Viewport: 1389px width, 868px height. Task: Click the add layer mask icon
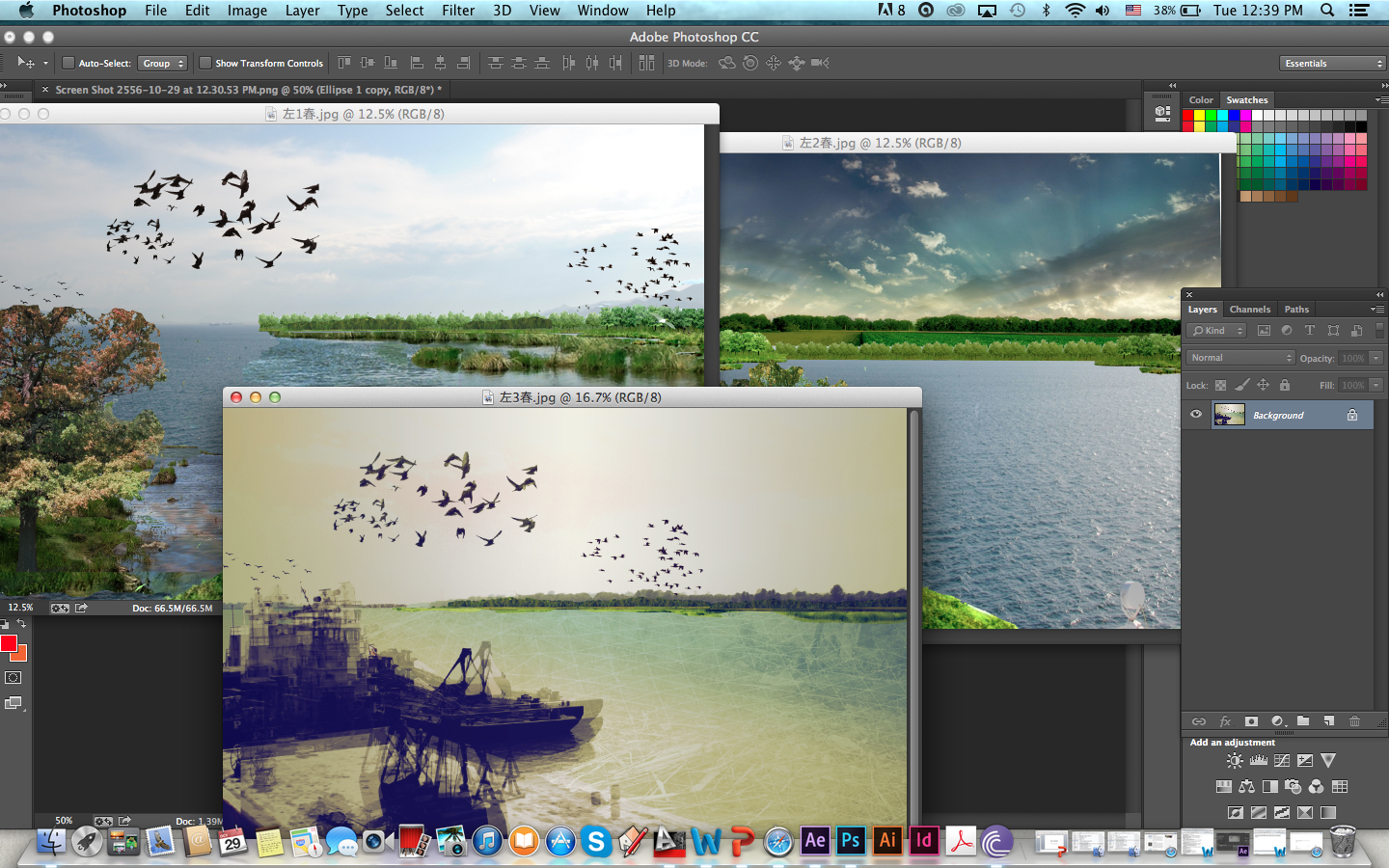pyautogui.click(x=1251, y=721)
